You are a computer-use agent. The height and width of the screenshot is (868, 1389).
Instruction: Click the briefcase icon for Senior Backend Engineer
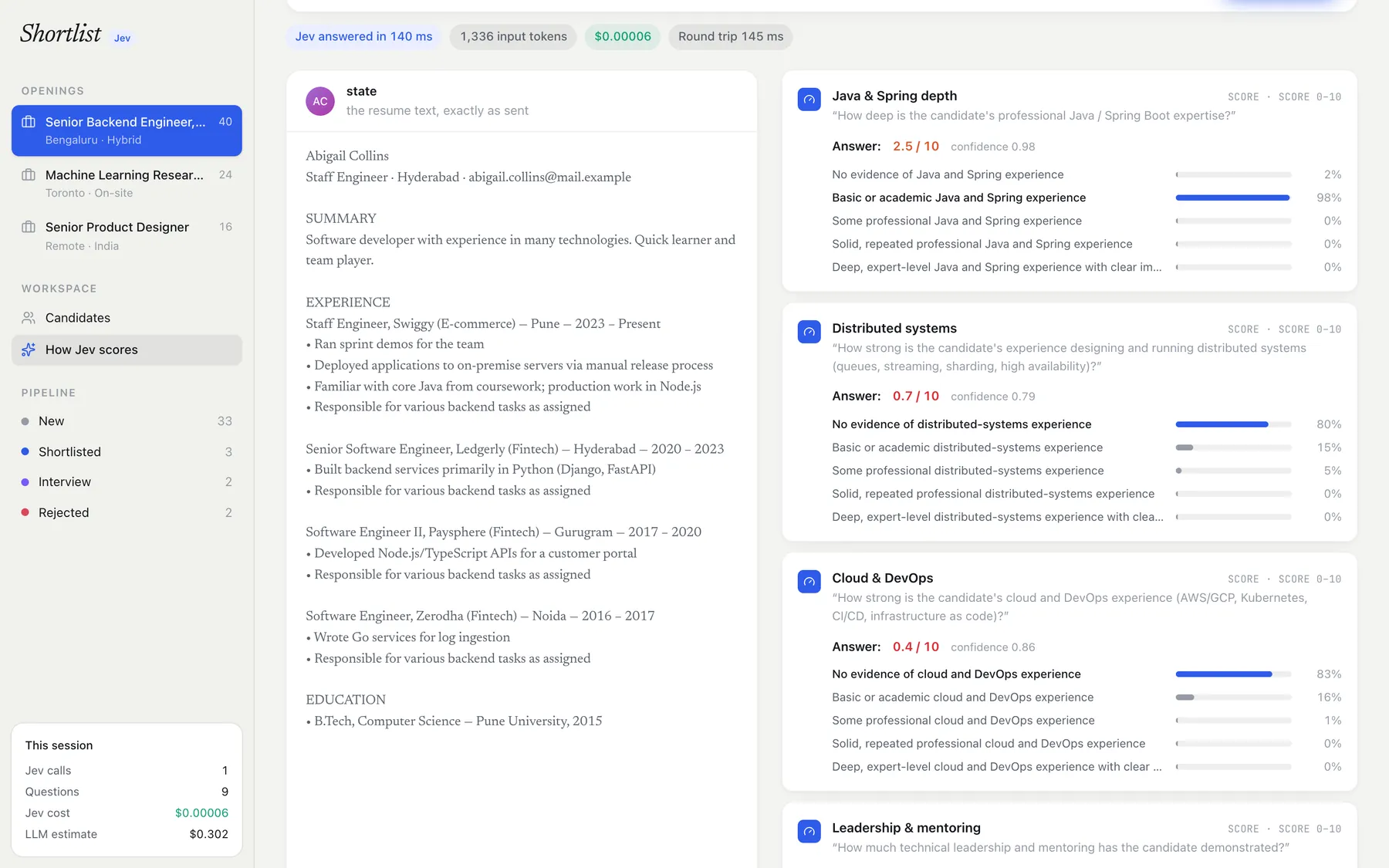29,122
